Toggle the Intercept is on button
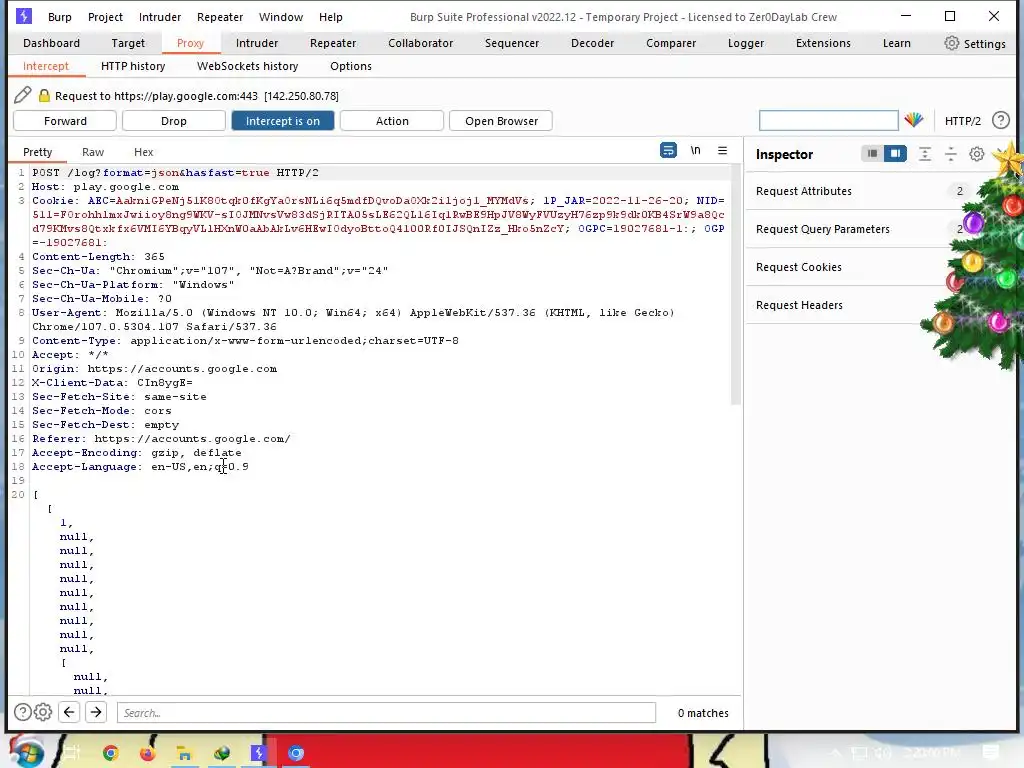1024x768 pixels. tap(283, 121)
